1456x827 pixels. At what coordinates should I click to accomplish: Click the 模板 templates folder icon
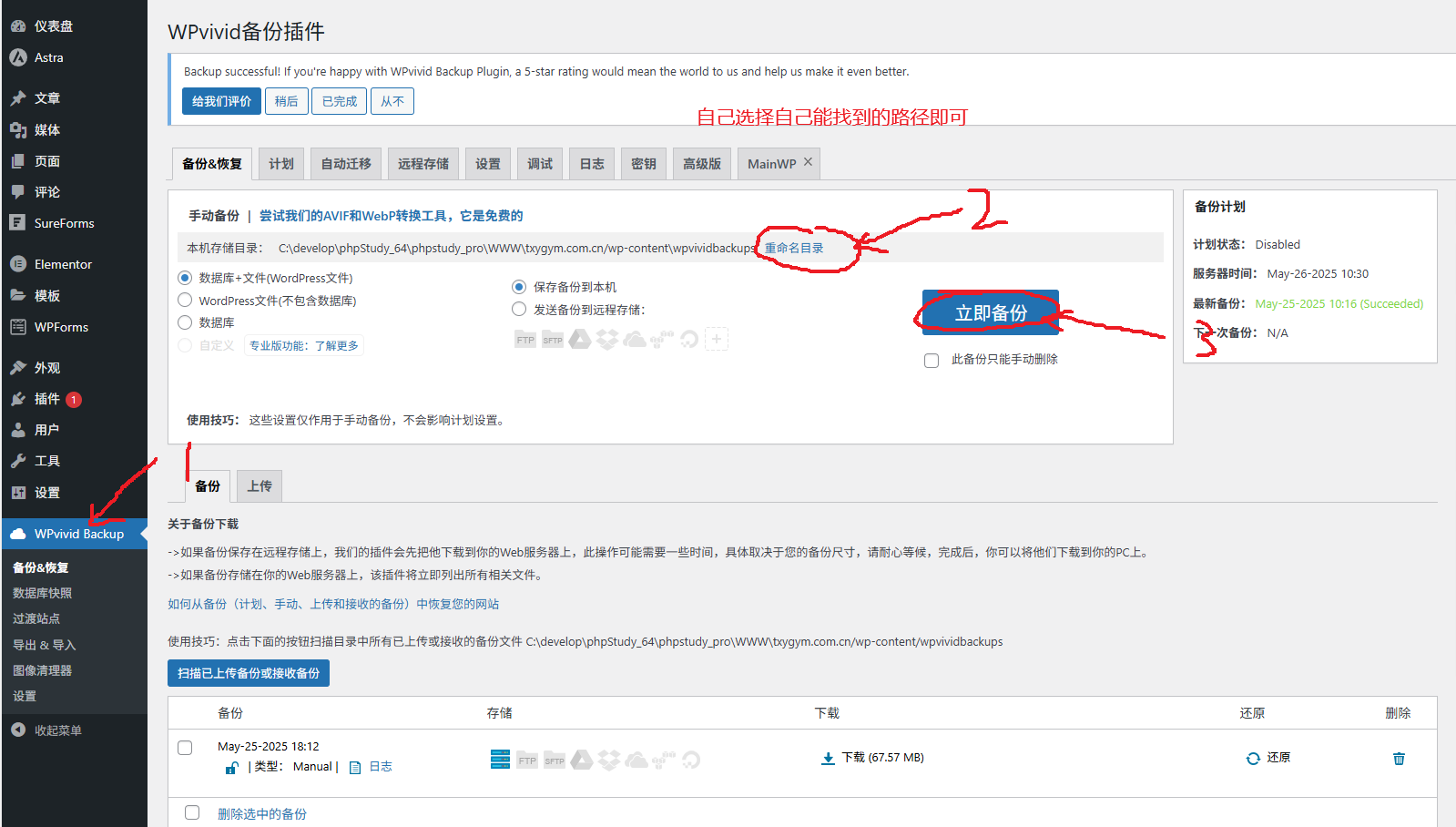coord(18,296)
